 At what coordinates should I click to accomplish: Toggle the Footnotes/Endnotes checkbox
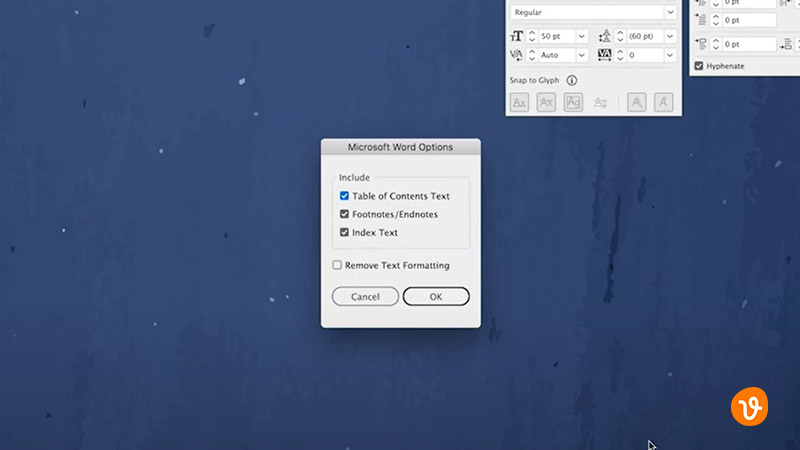click(x=344, y=214)
